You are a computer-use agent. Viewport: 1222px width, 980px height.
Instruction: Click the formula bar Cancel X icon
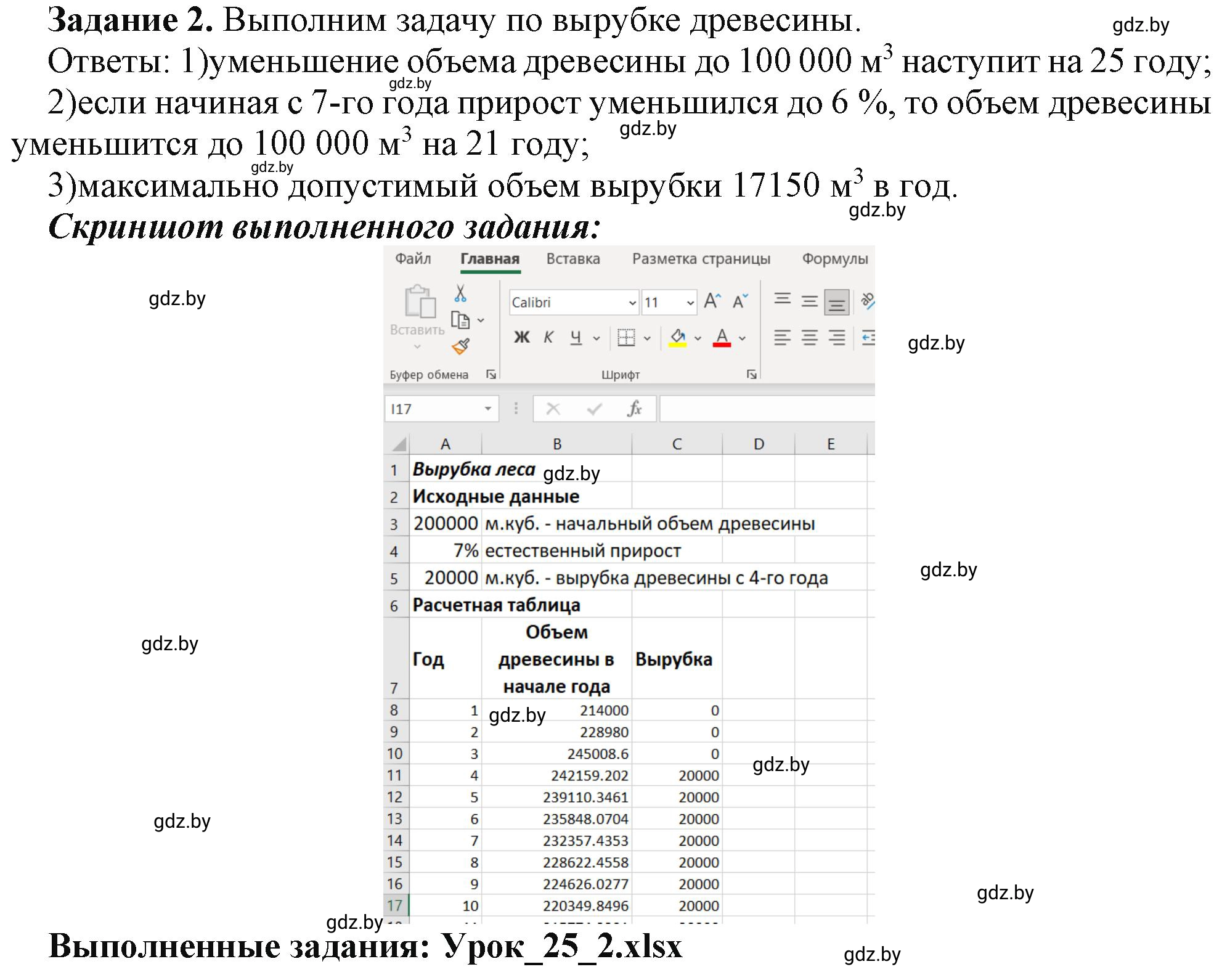click(553, 409)
